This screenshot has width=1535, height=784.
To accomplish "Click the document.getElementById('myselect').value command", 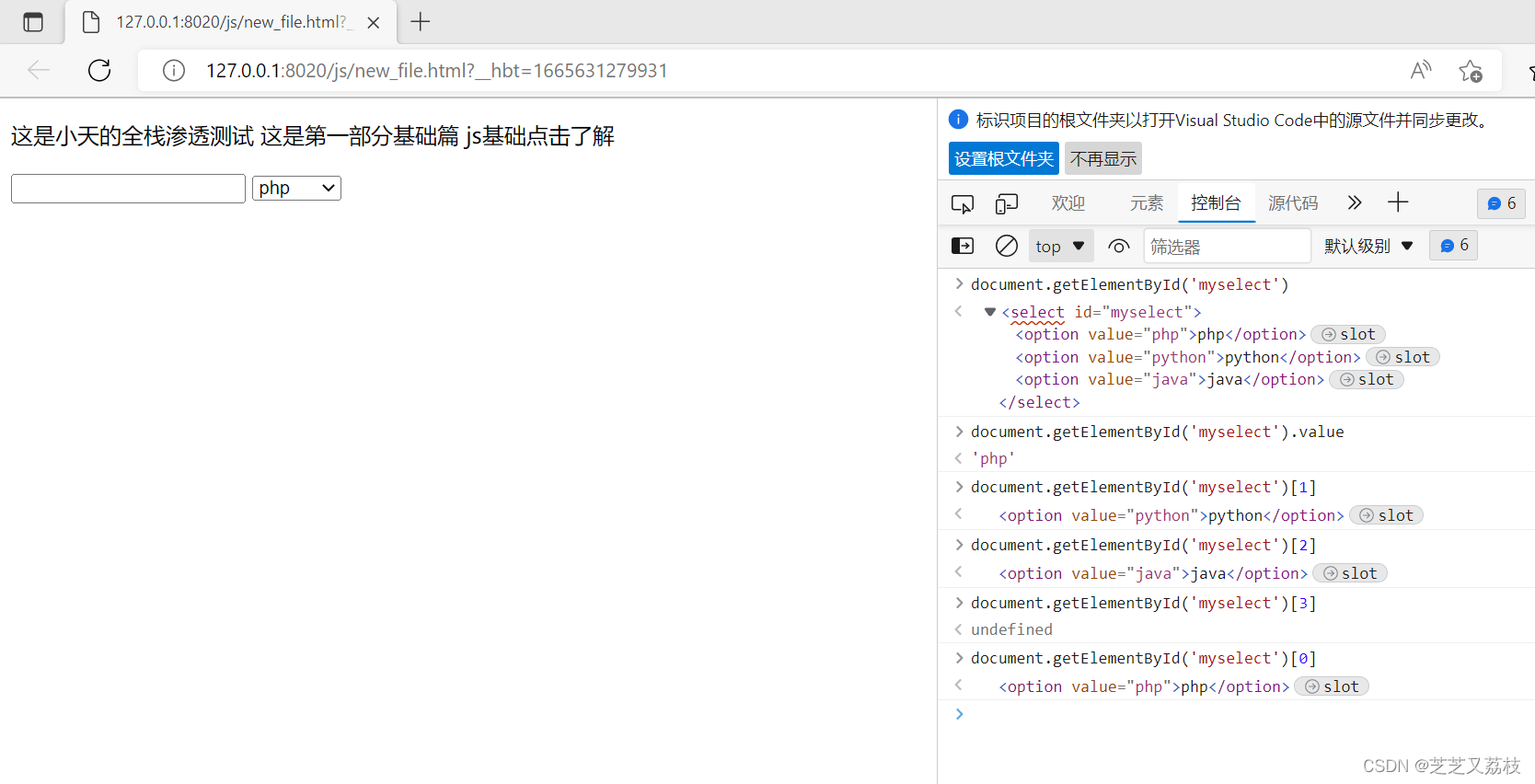I will [x=1157, y=432].
